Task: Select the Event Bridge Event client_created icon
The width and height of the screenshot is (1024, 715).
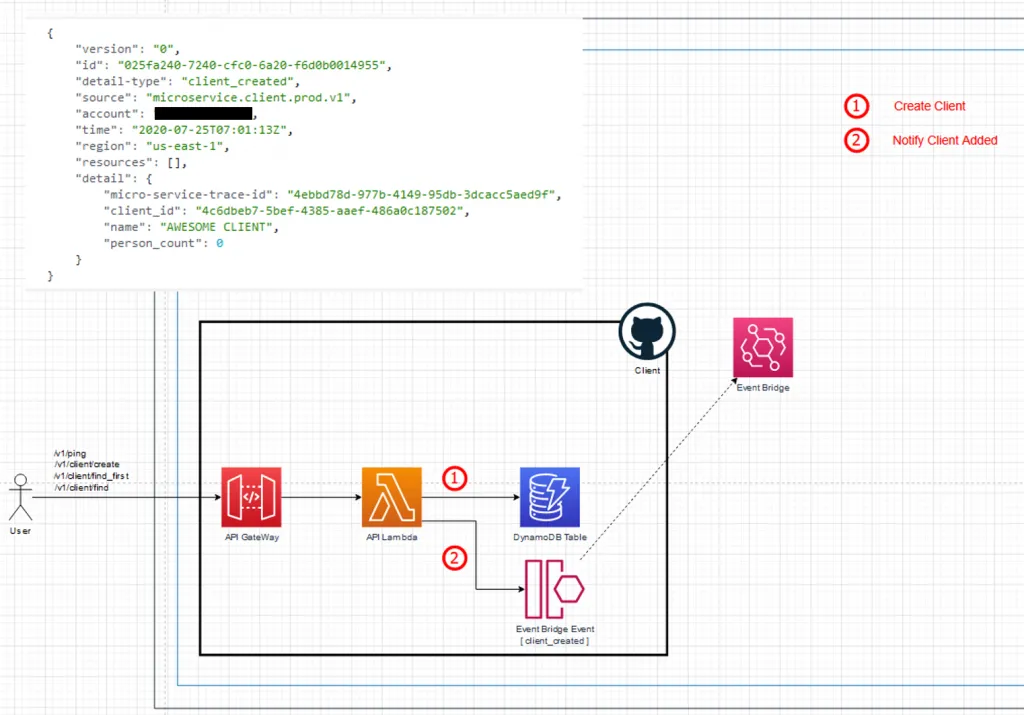Action: pyautogui.click(x=554, y=589)
